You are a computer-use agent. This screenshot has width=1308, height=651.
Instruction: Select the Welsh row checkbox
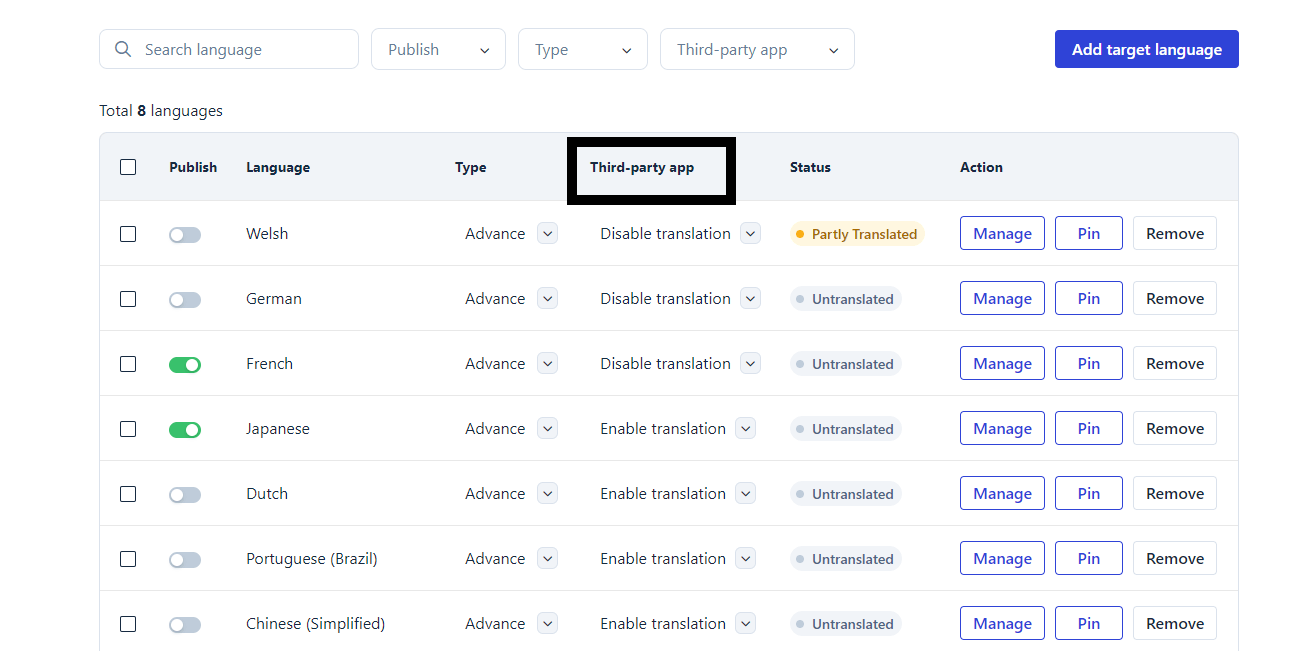[x=128, y=233]
